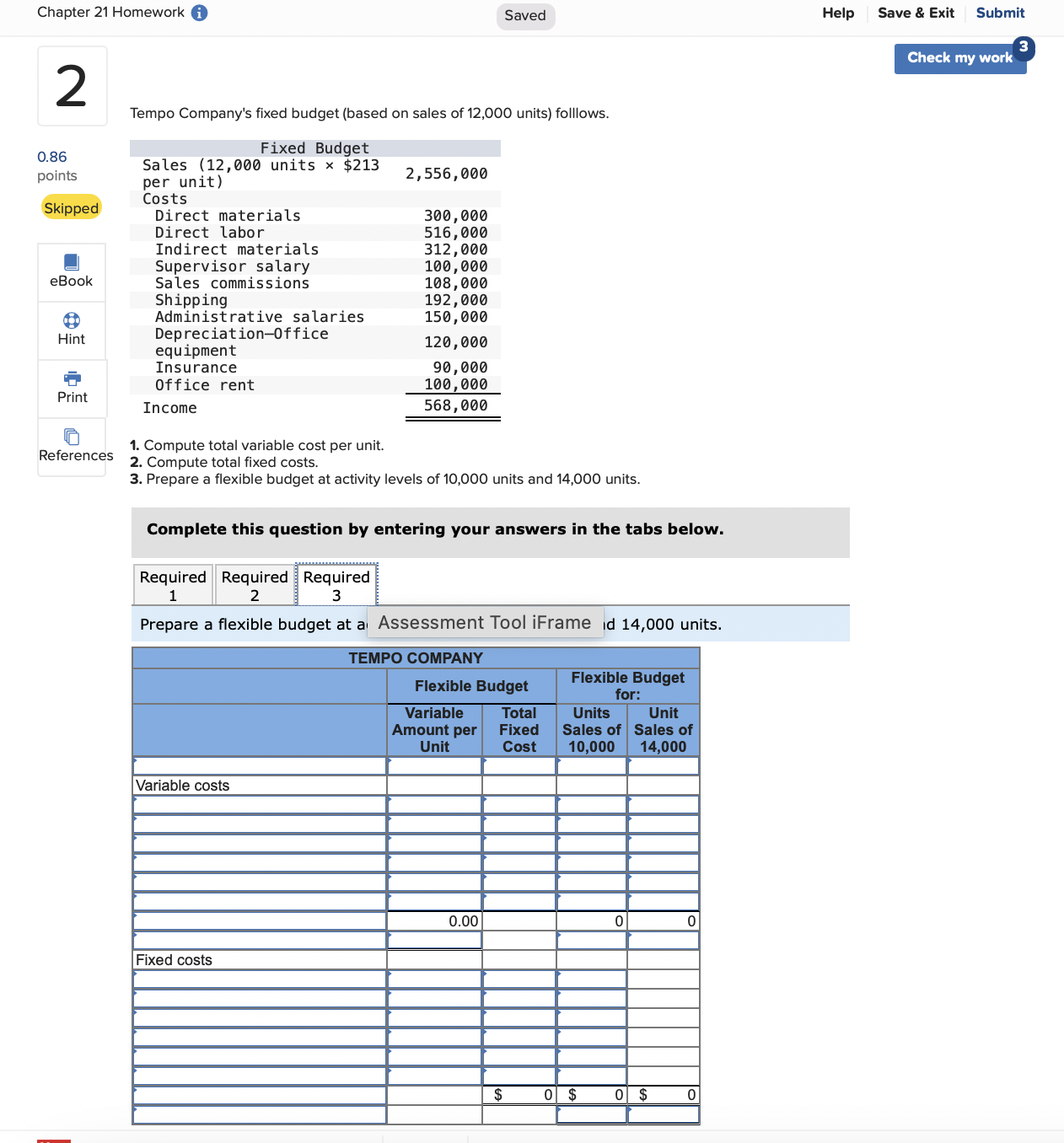The height and width of the screenshot is (1143, 1064).
Task: Click the Variable Amount per Unit total cell showing 0.00
Action: (x=433, y=921)
